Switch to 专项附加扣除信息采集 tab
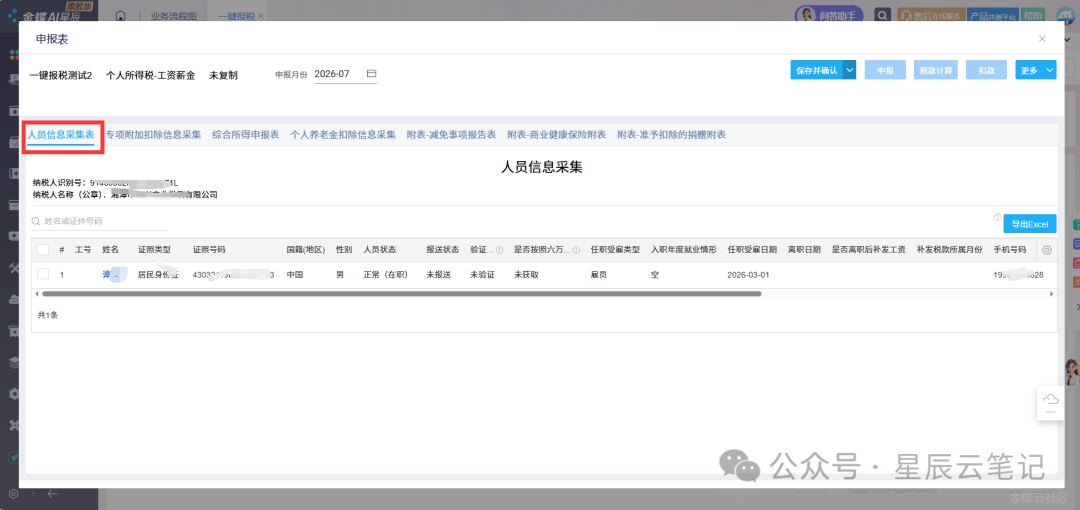 tap(153, 134)
